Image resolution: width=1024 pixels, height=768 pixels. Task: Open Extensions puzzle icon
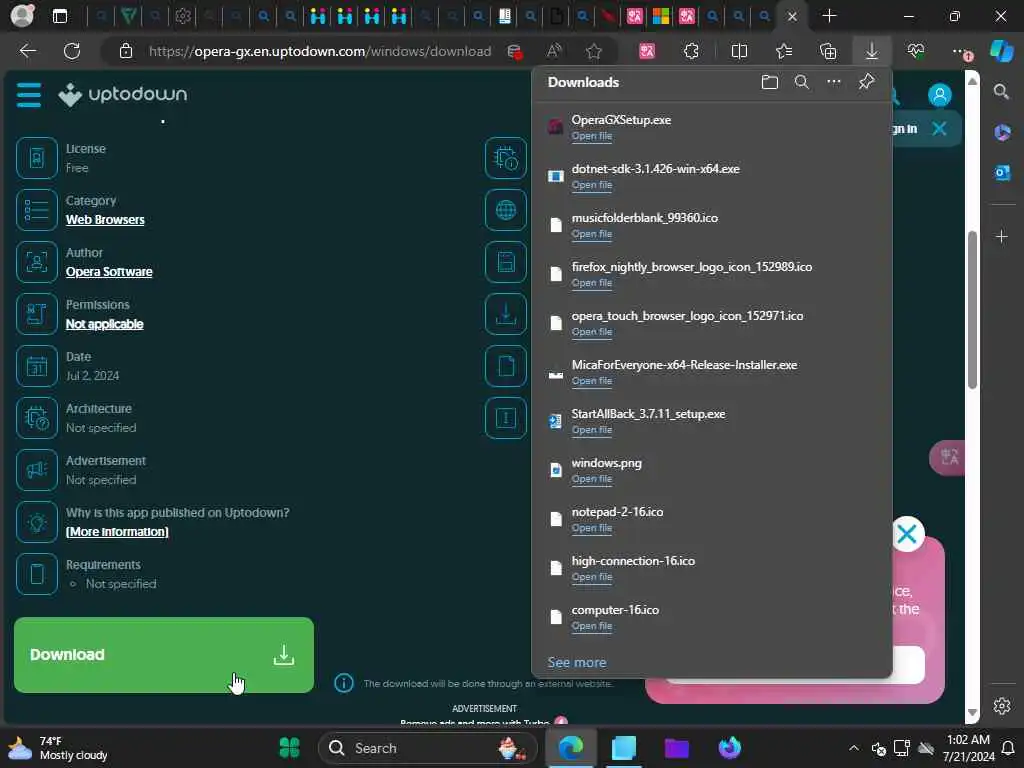point(691,51)
